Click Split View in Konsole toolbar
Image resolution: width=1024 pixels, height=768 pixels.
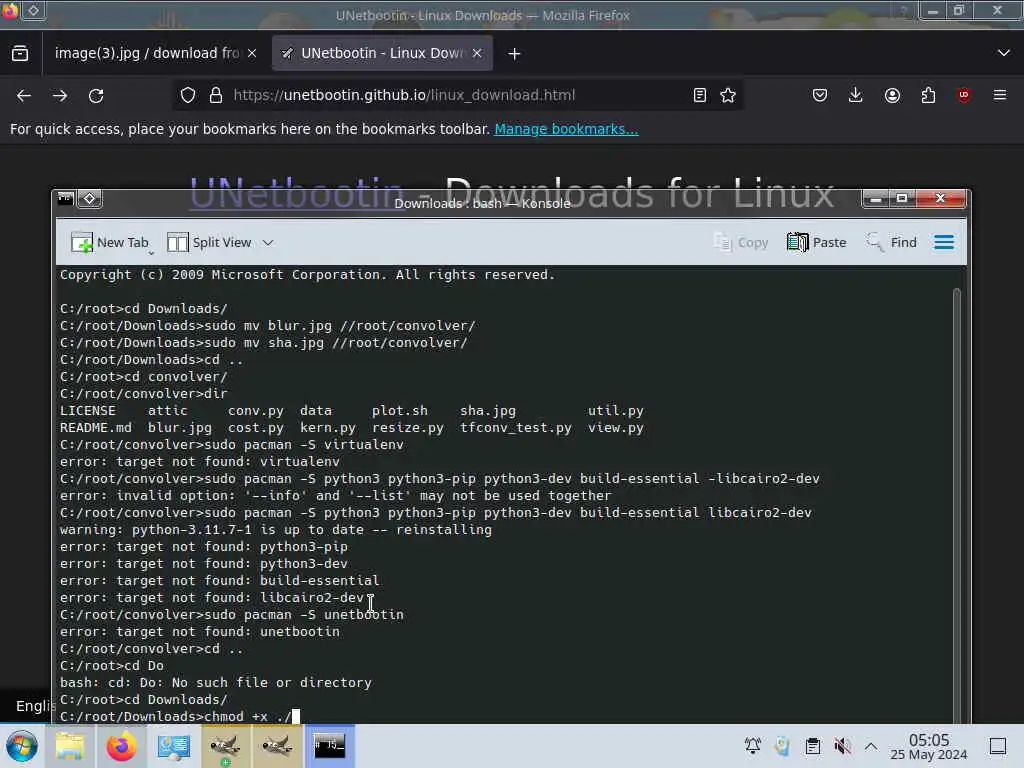tap(210, 242)
